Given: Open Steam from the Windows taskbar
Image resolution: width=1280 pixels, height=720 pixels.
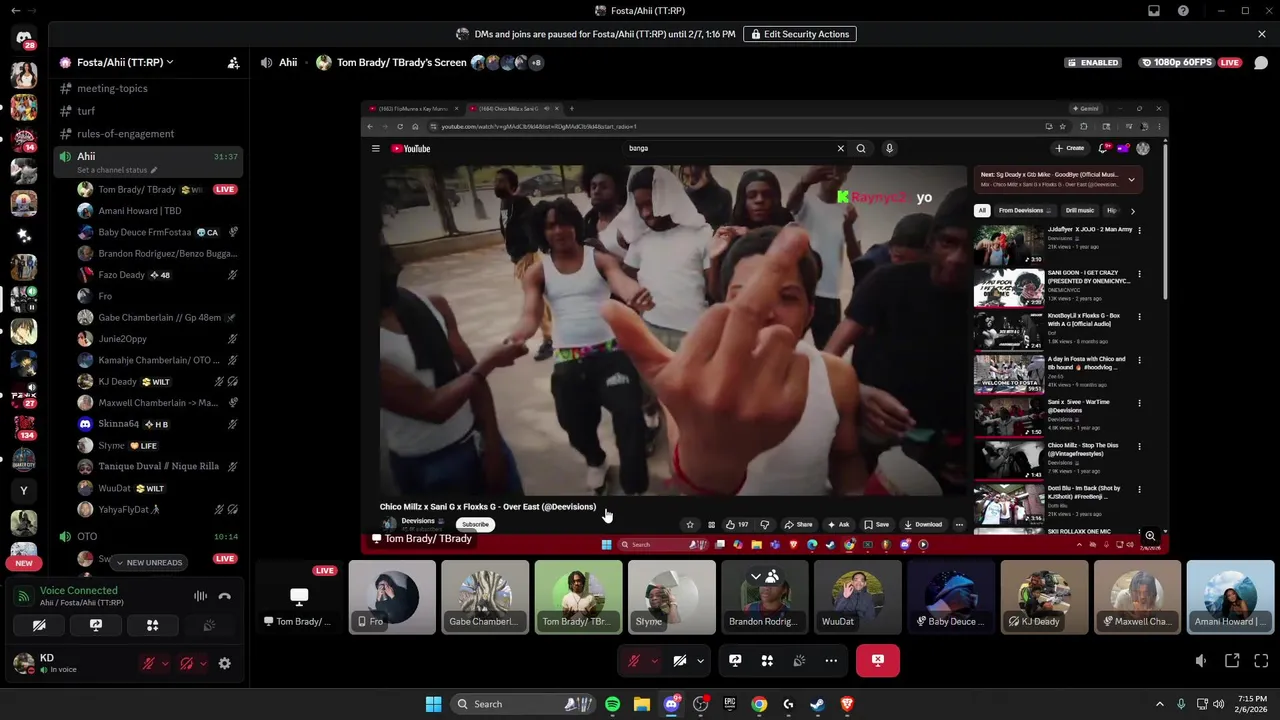Looking at the screenshot, I should click(x=817, y=704).
